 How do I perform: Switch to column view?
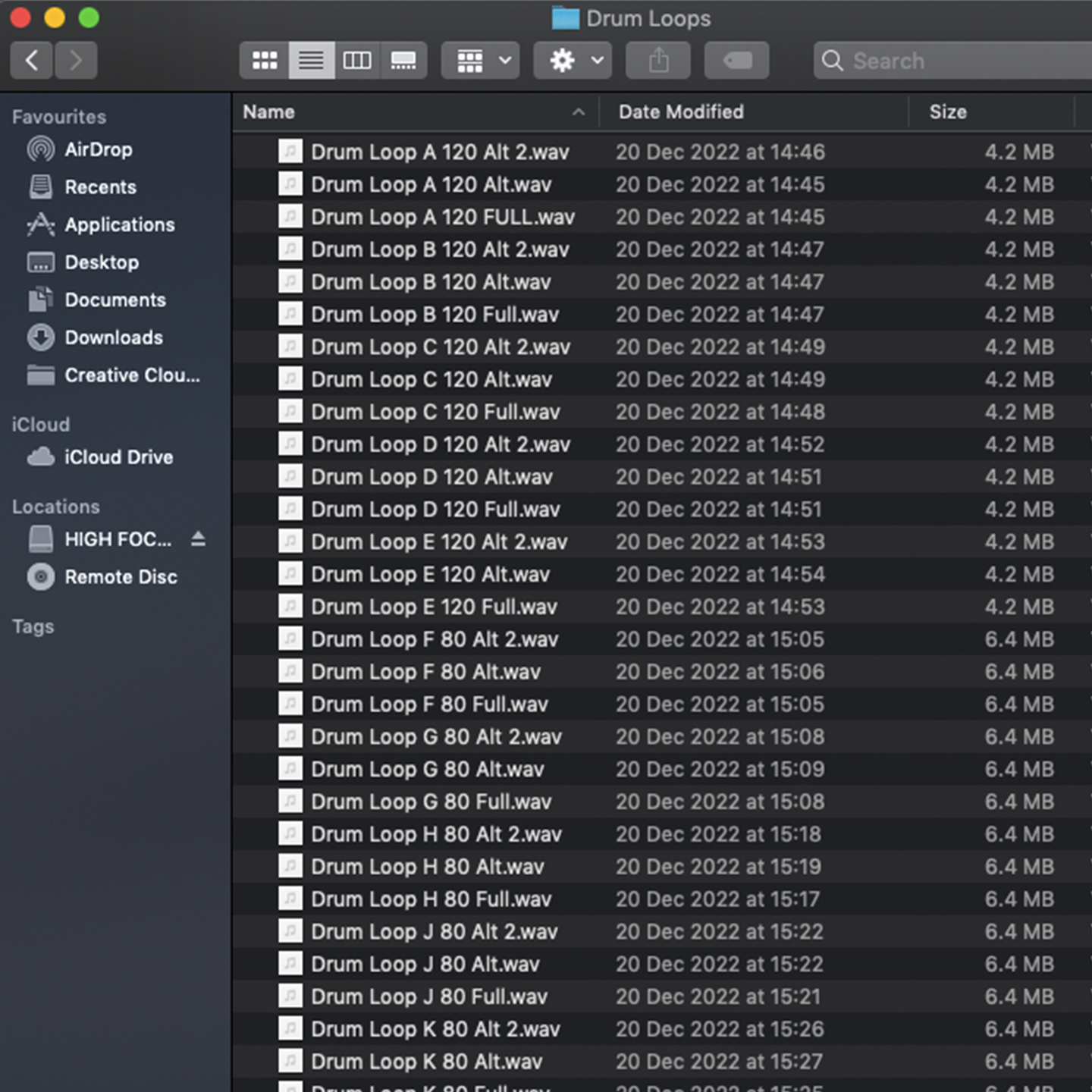click(x=357, y=61)
